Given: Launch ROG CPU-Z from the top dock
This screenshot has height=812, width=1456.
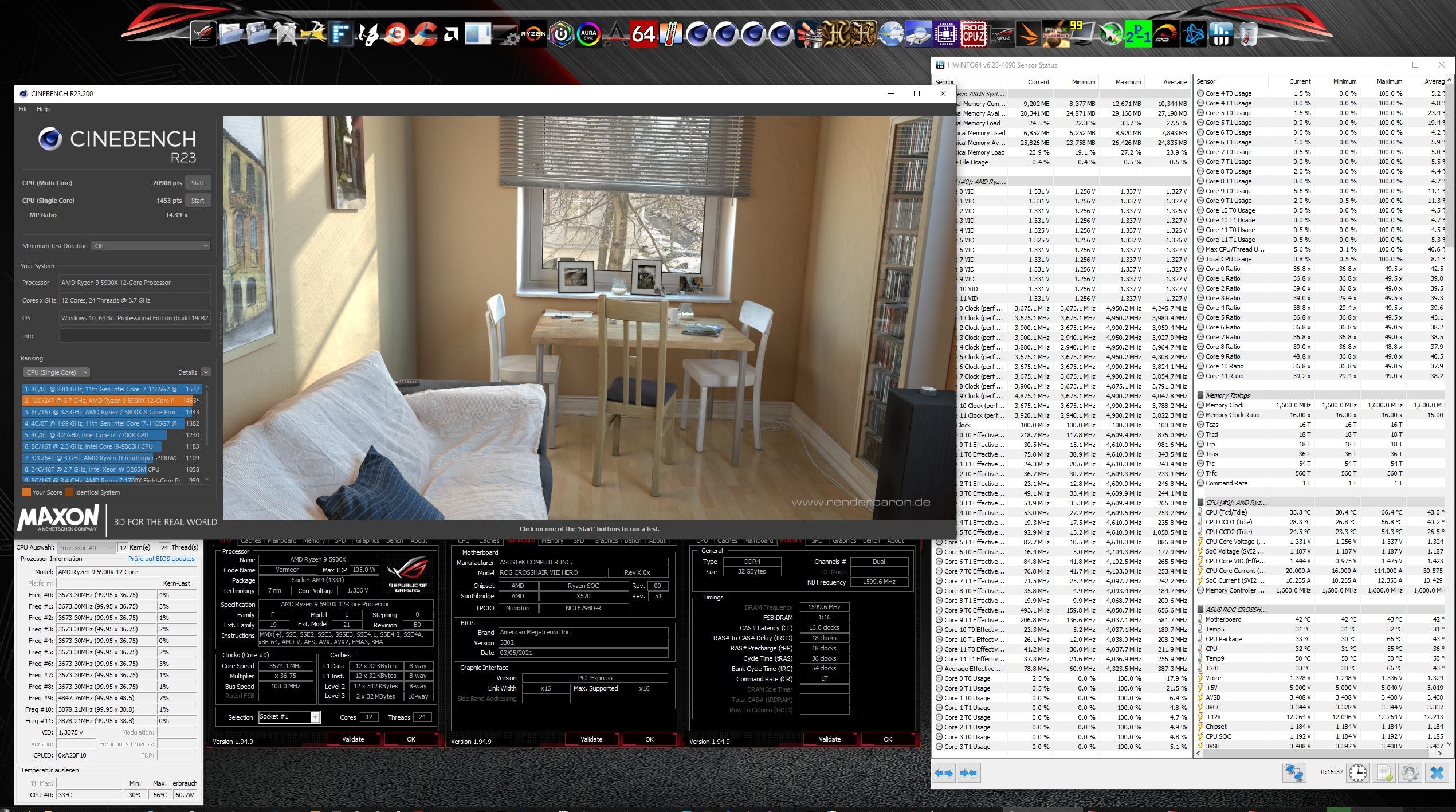Looking at the screenshot, I should (973, 34).
